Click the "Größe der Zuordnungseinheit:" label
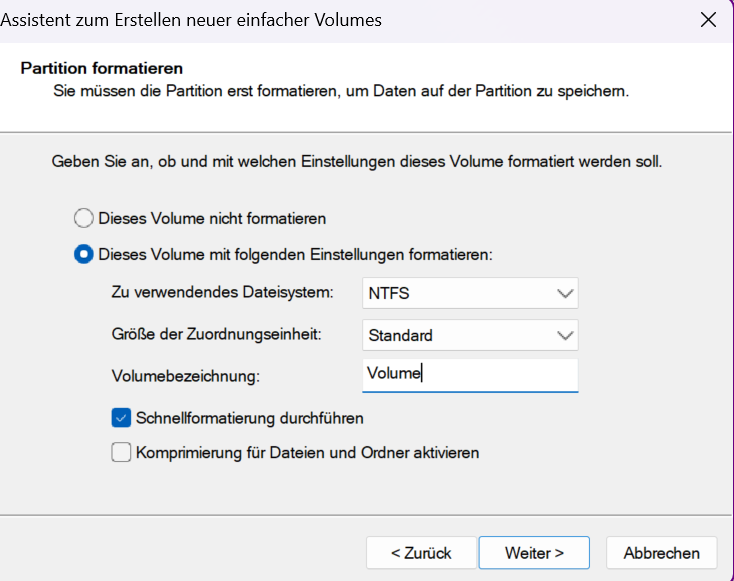This screenshot has width=734, height=581. pyautogui.click(x=216, y=335)
